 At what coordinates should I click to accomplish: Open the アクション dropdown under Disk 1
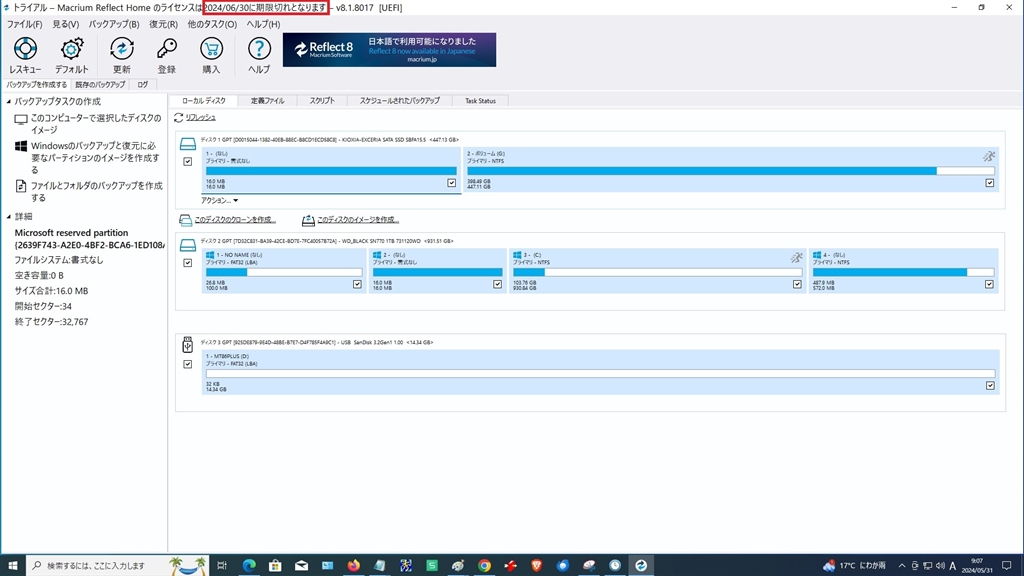coord(219,201)
